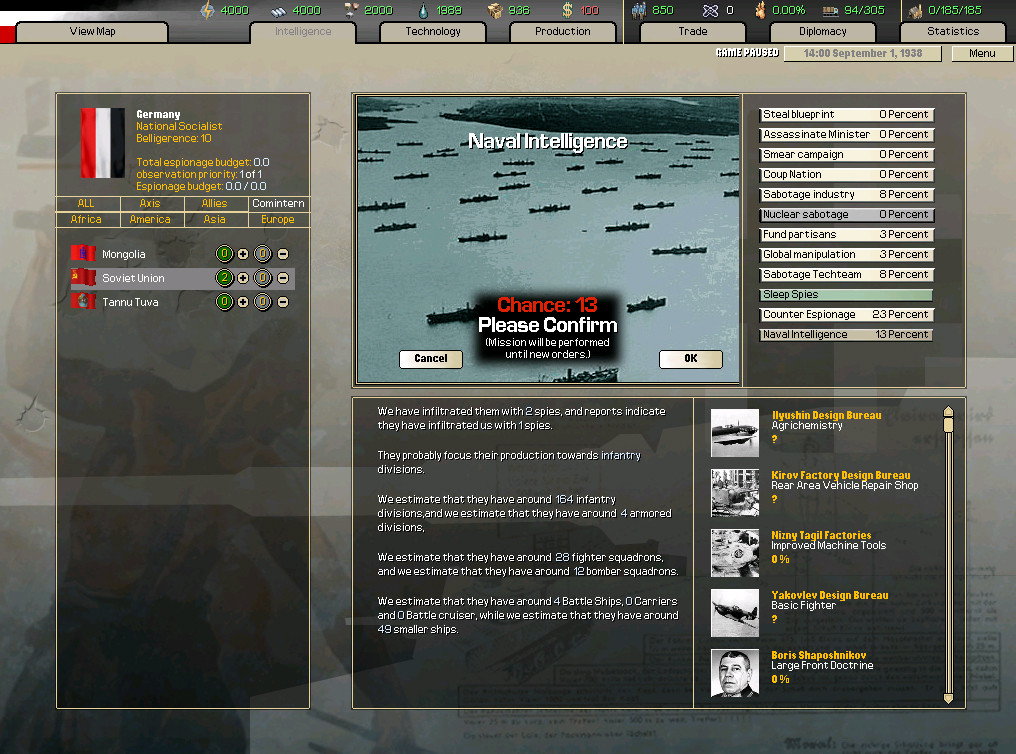Click the supplies crate icon beside 936
The image size is (1016, 754).
(495, 10)
